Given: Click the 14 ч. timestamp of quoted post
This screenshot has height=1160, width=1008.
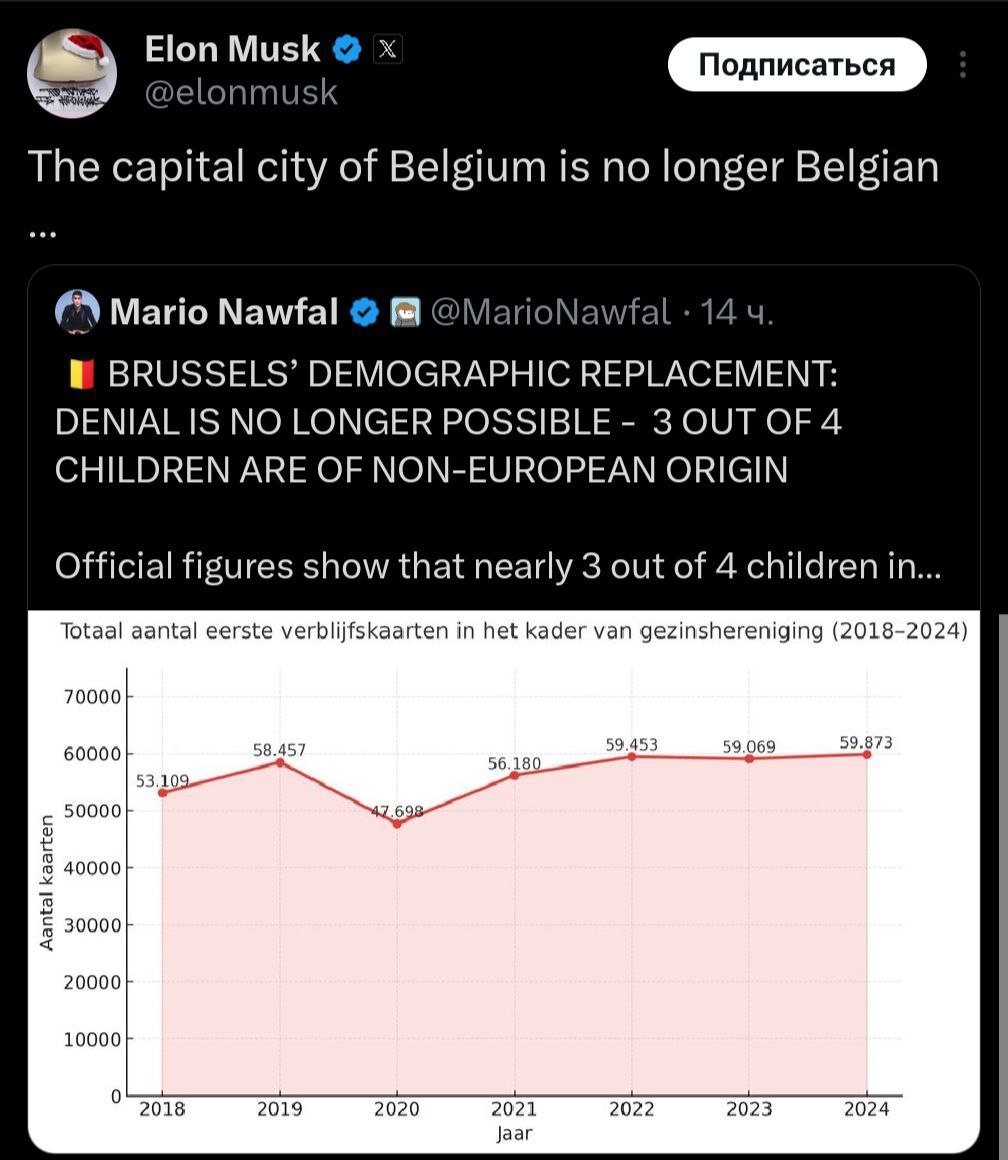Looking at the screenshot, I should tap(736, 313).
